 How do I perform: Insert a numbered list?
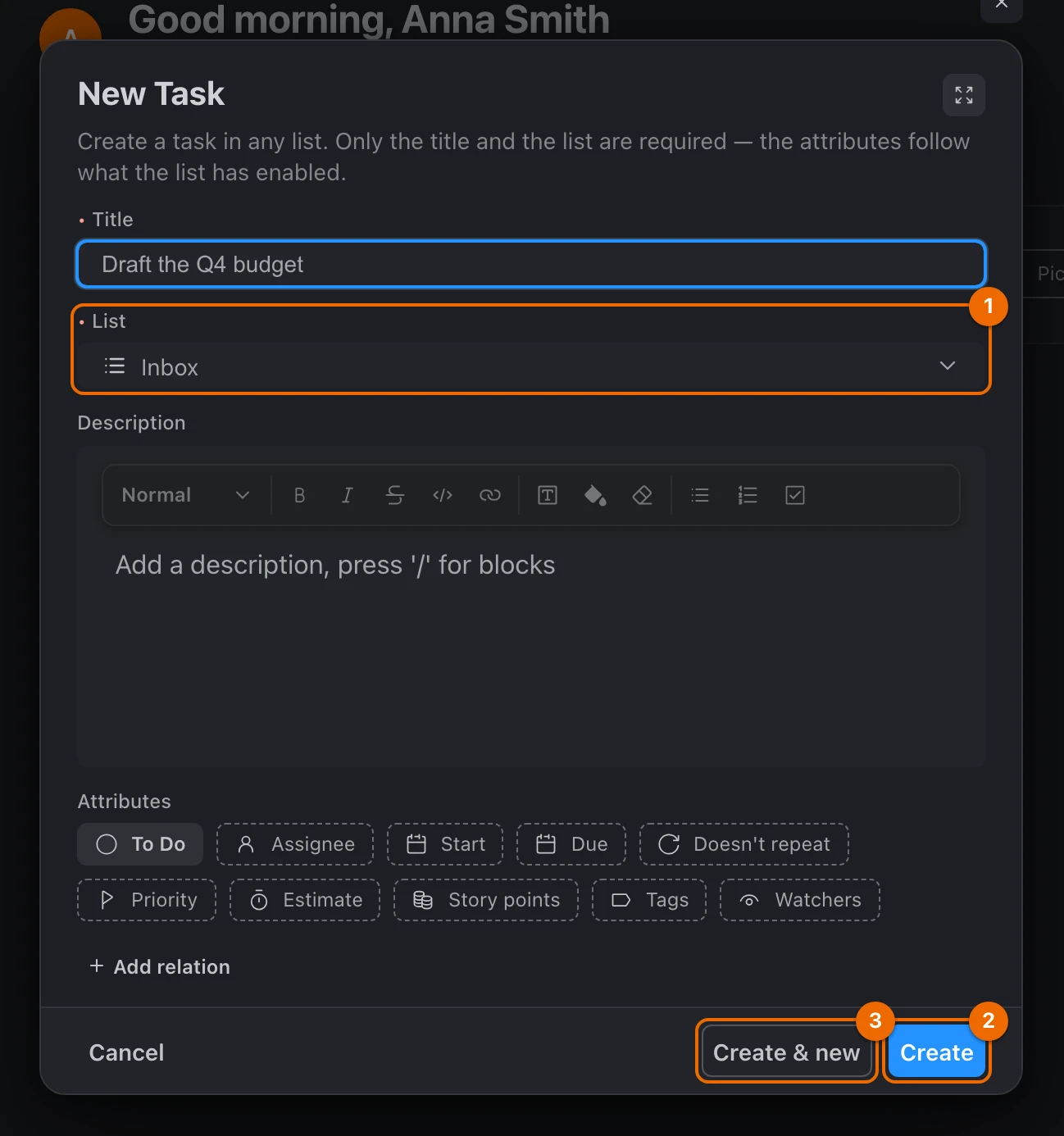click(x=747, y=495)
